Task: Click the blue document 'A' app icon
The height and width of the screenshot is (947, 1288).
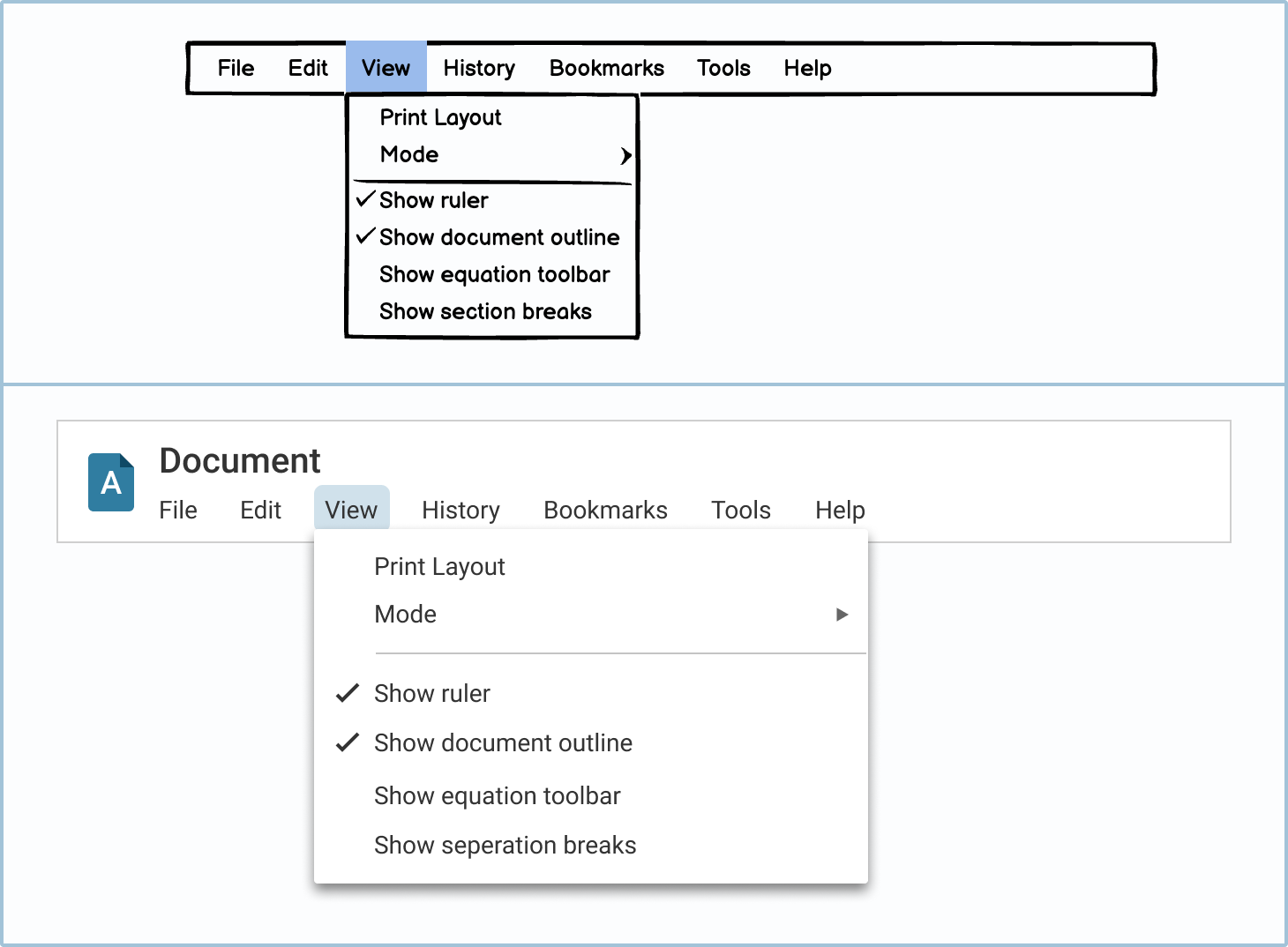Action: tap(111, 482)
